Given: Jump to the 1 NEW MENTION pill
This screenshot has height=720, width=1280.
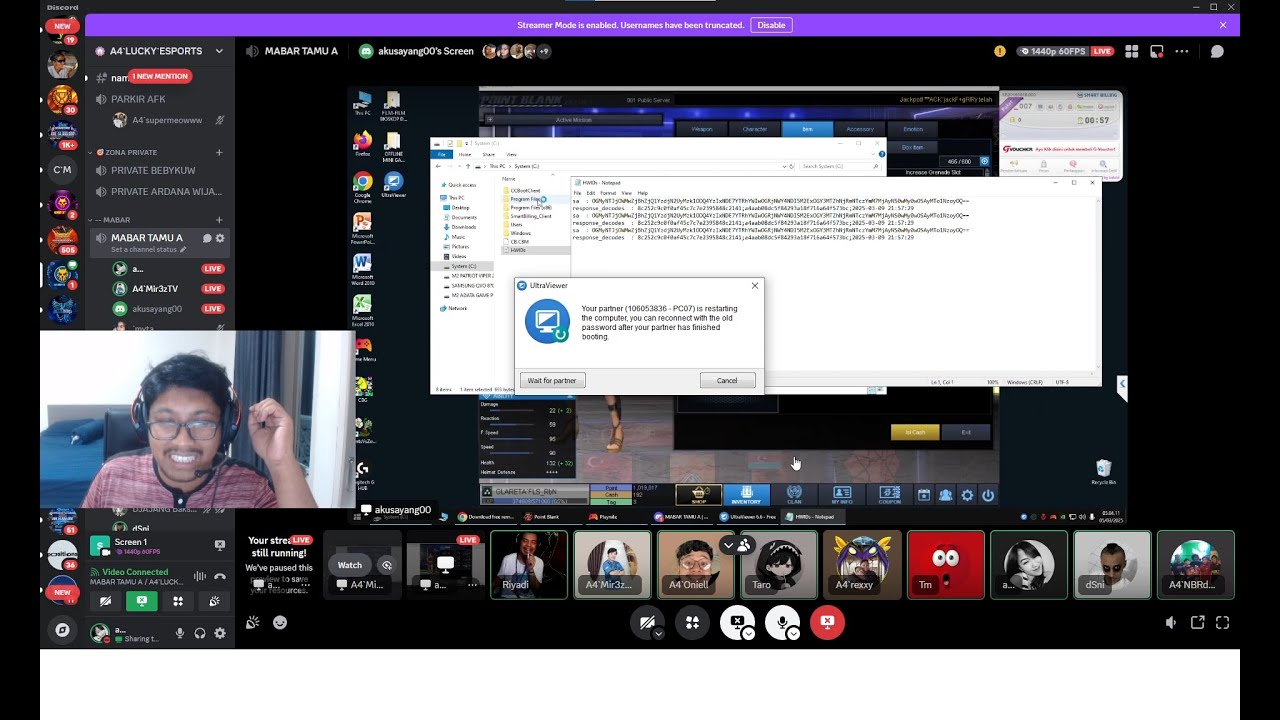Looking at the screenshot, I should click(159, 76).
